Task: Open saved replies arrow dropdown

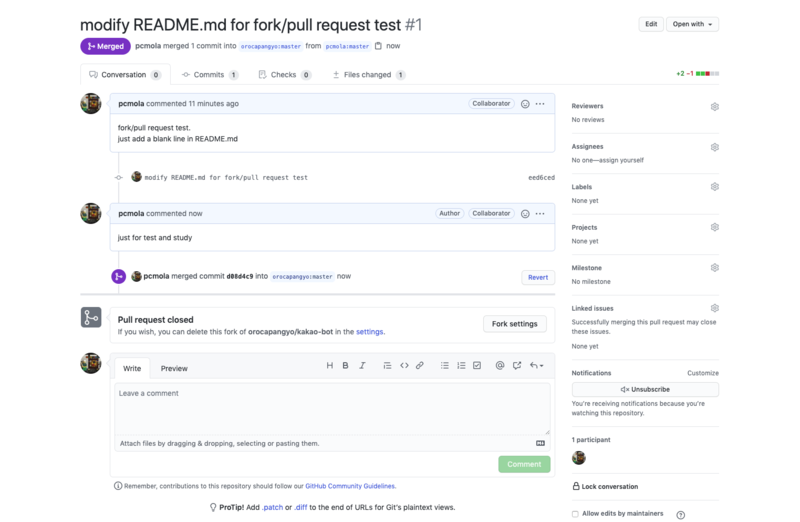Action: tap(536, 365)
